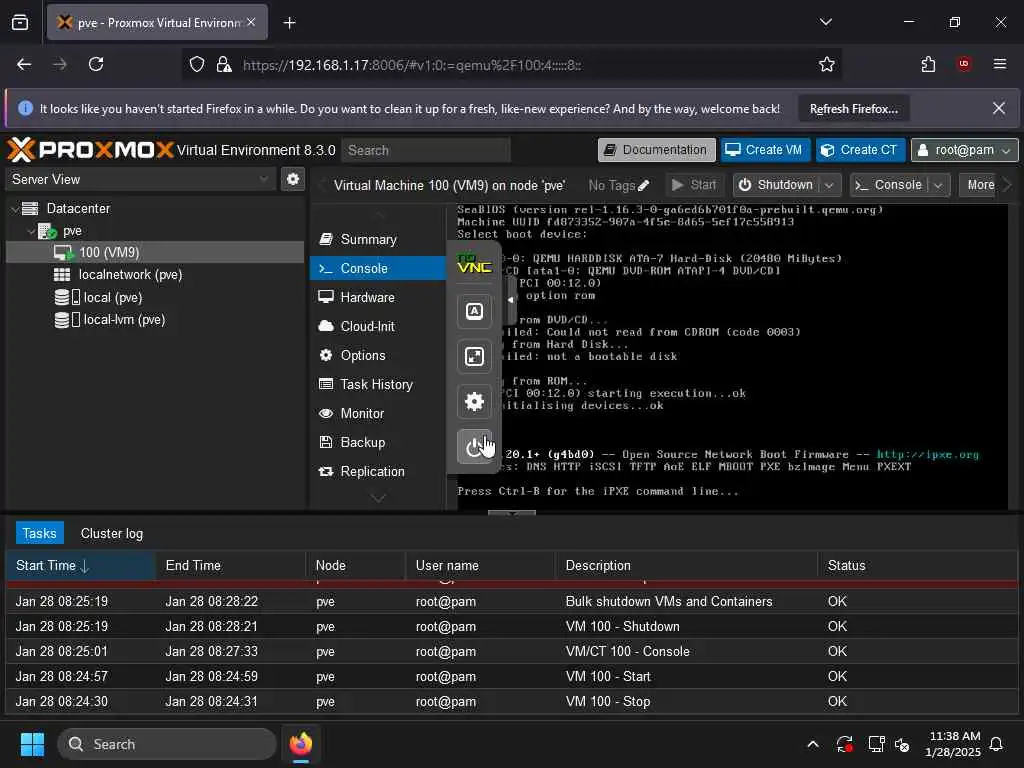This screenshot has height=768, width=1024.
Task: Open Windows notifications bell
Action: (x=996, y=744)
